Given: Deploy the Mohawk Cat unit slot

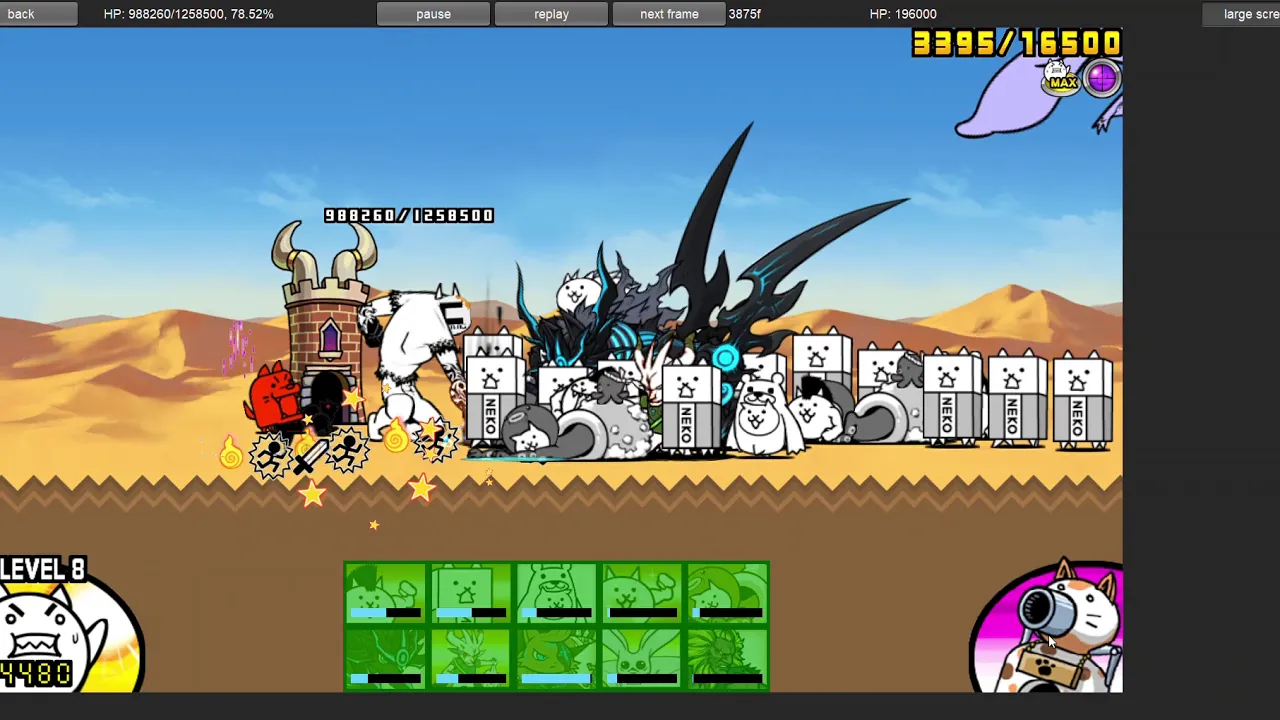Looking at the screenshot, I should [x=385, y=594].
